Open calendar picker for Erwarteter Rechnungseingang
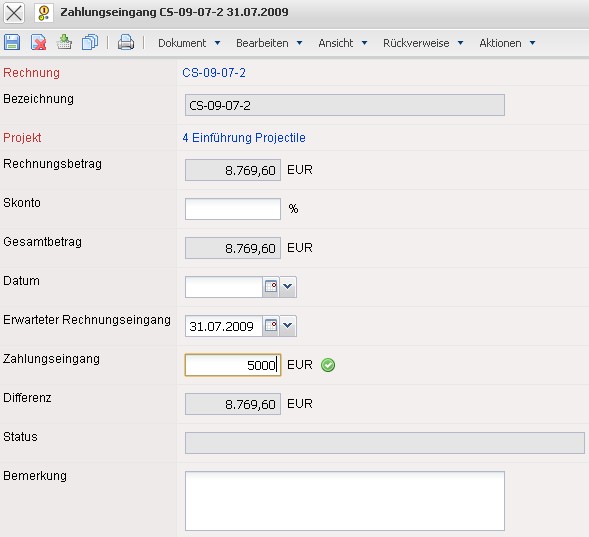Image resolution: width=589 pixels, height=537 pixels. pyautogui.click(x=270, y=326)
